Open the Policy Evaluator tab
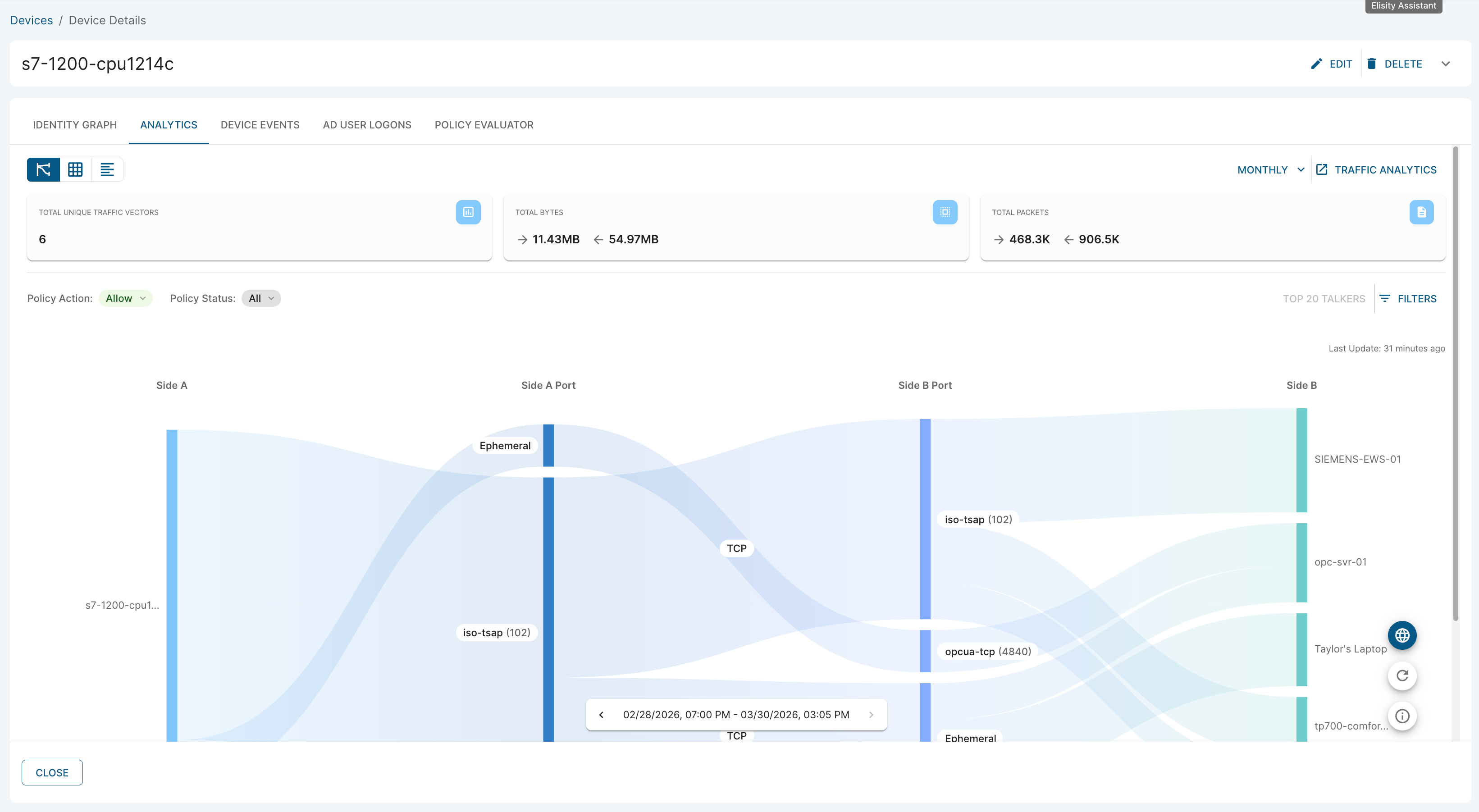Image resolution: width=1479 pixels, height=812 pixels. (484, 125)
